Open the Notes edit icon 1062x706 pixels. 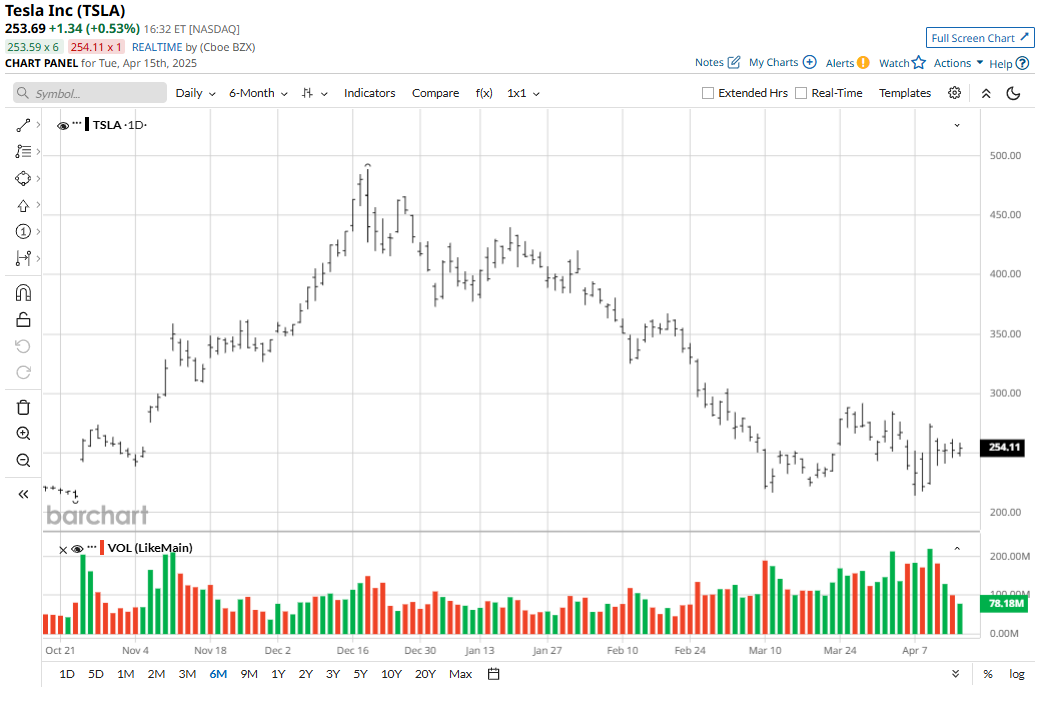[x=734, y=62]
